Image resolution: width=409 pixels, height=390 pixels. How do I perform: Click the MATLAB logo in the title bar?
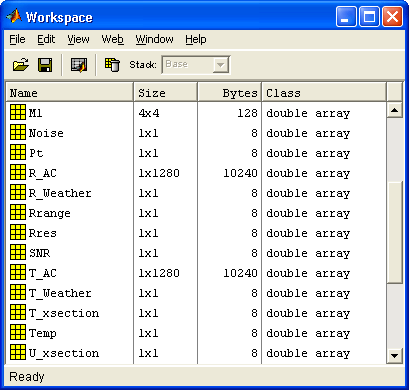tap(14, 16)
